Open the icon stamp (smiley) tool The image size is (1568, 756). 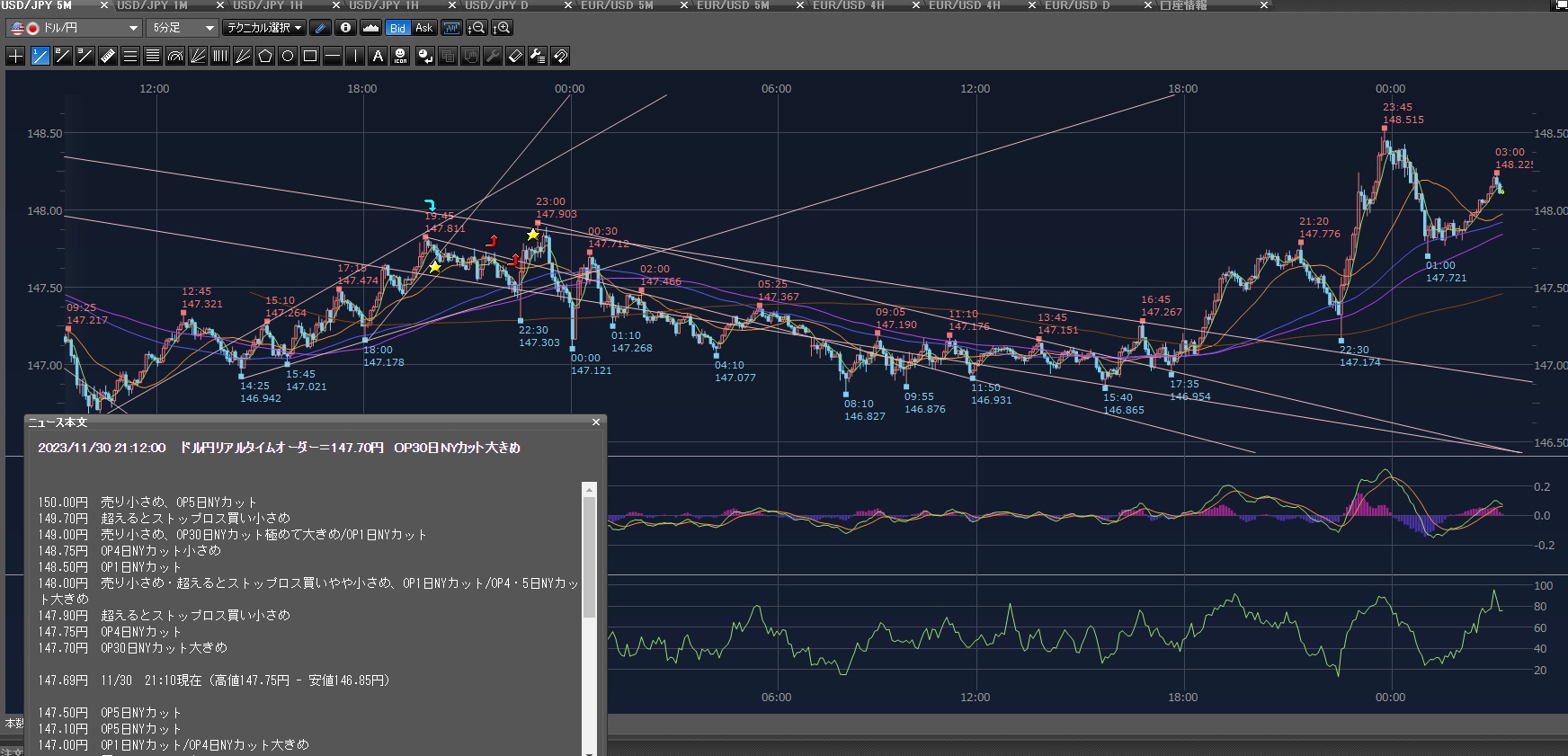[x=401, y=57]
